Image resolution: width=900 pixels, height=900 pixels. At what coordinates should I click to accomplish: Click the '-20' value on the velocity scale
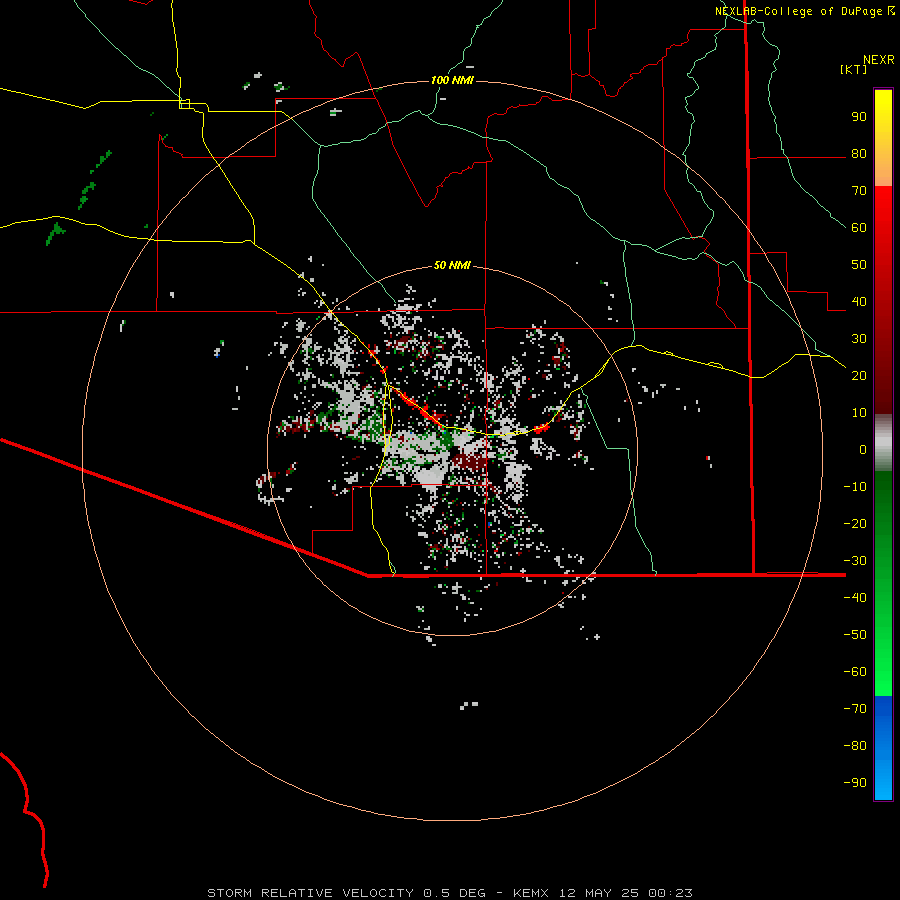(x=855, y=524)
